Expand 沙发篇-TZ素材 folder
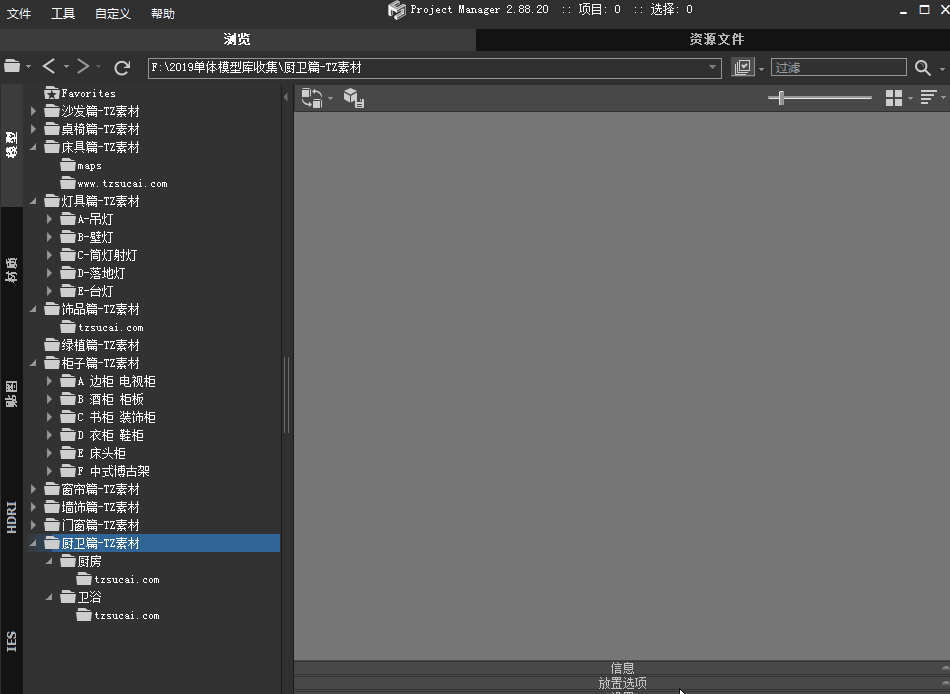This screenshot has width=950, height=694. pyautogui.click(x=33, y=111)
